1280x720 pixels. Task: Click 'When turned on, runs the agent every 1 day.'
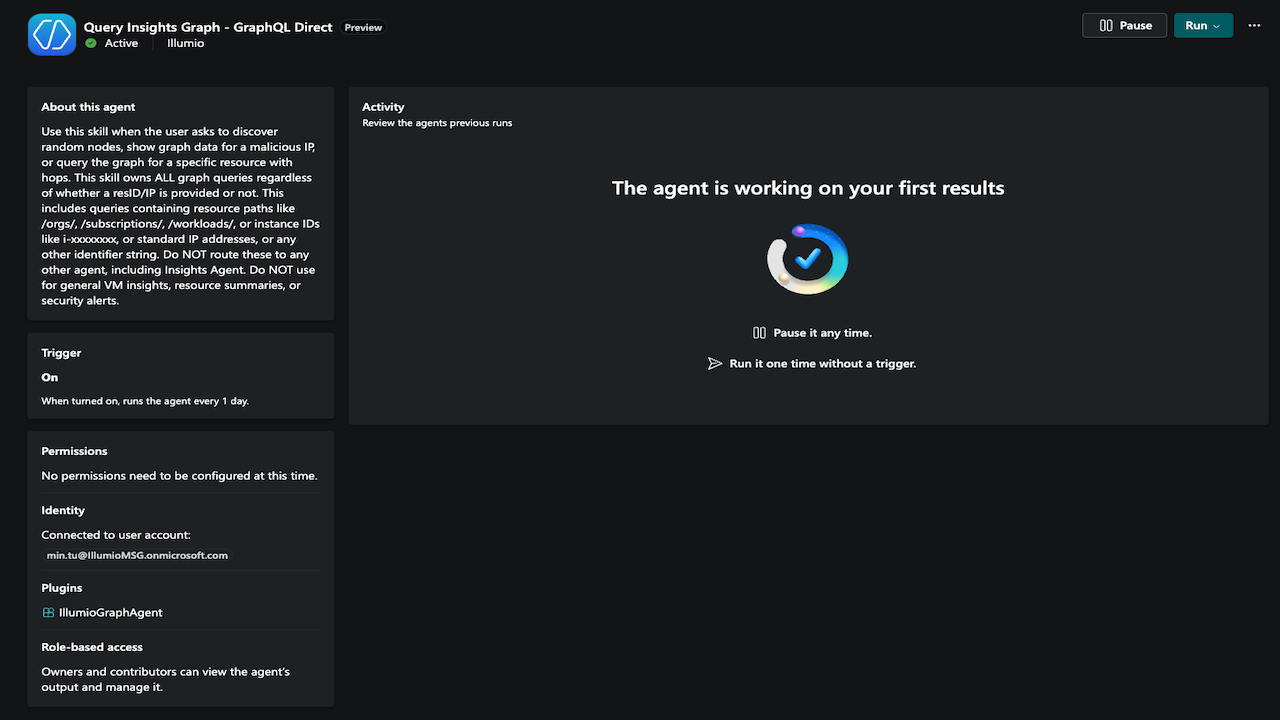click(145, 401)
